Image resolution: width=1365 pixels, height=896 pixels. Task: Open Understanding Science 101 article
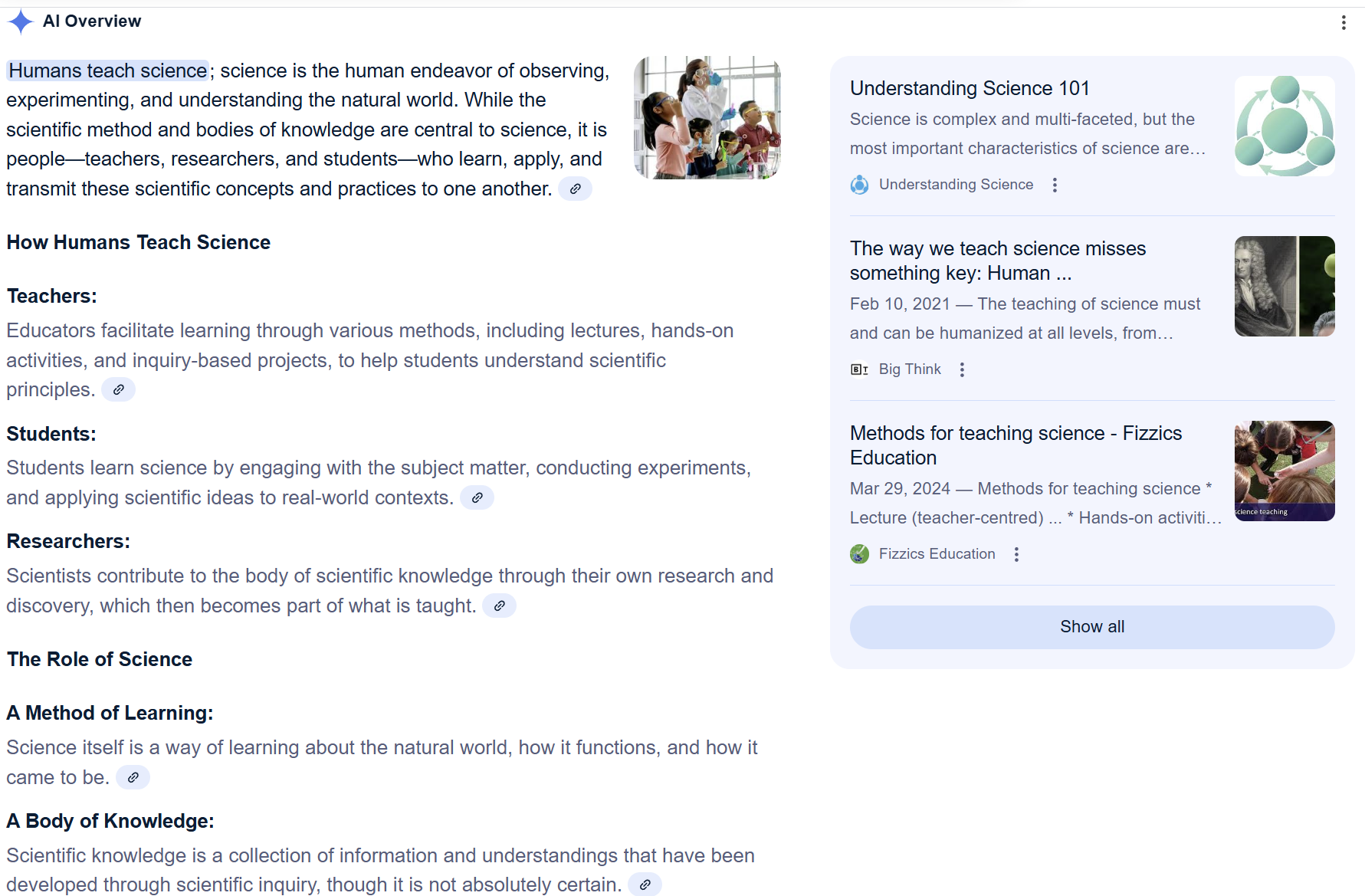pyautogui.click(x=970, y=88)
